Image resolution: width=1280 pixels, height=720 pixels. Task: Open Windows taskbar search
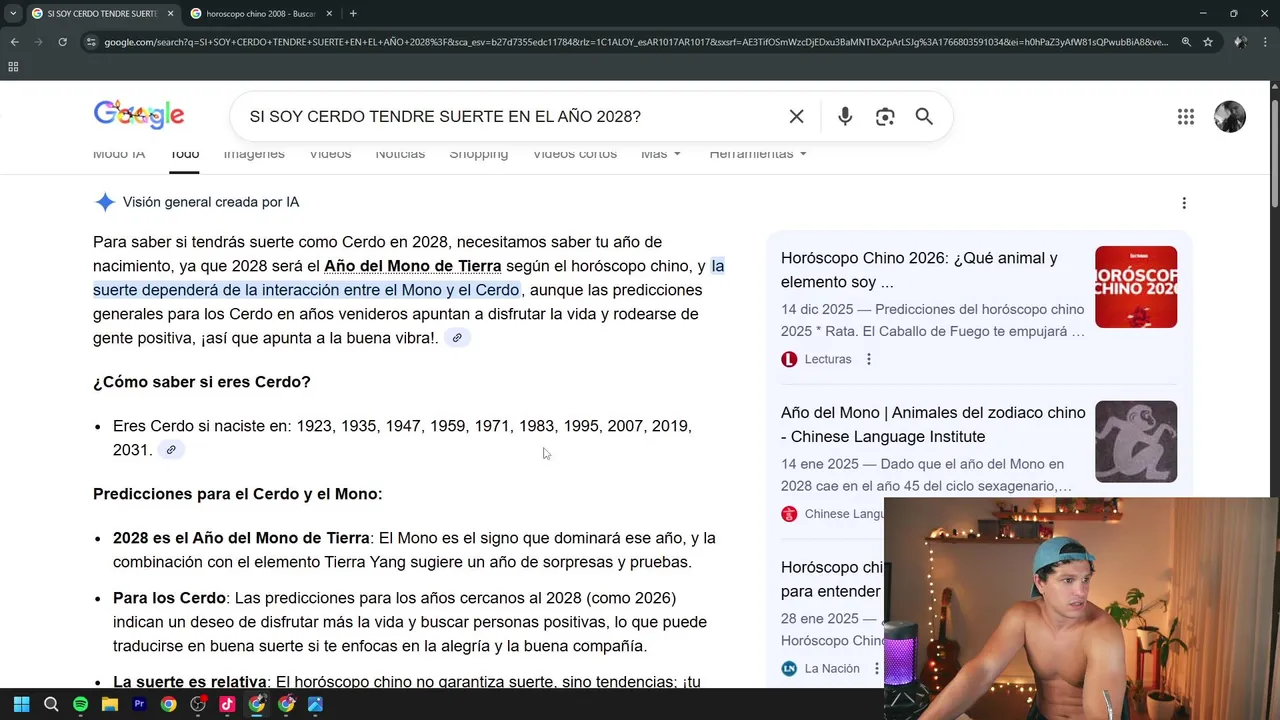[51, 704]
